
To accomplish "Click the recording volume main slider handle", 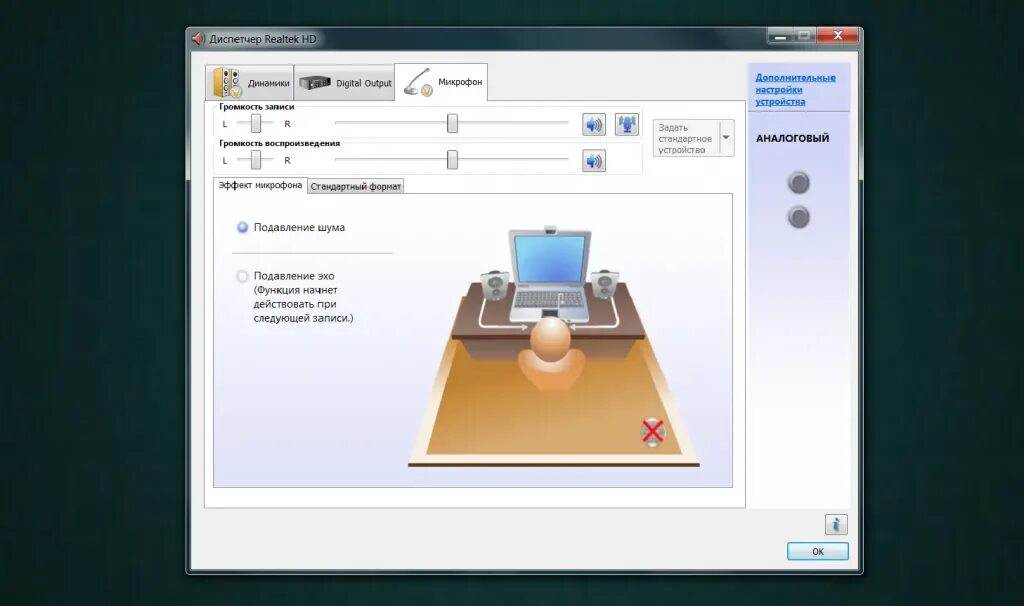I will tap(452, 123).
